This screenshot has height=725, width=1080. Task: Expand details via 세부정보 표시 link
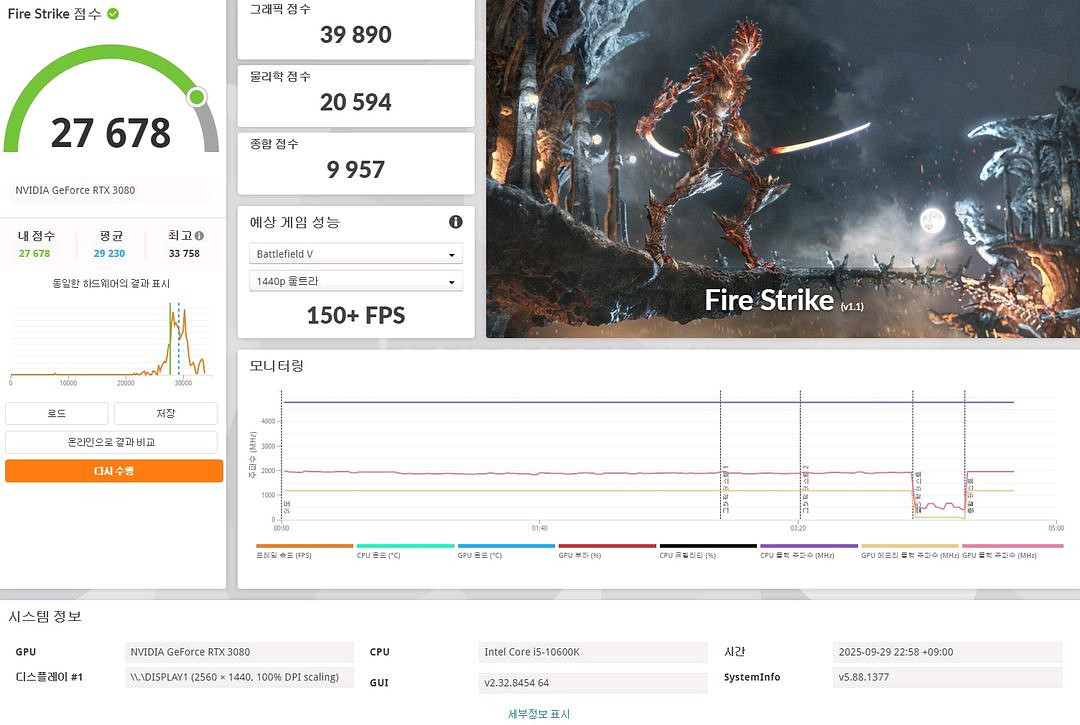pyautogui.click(x=539, y=714)
